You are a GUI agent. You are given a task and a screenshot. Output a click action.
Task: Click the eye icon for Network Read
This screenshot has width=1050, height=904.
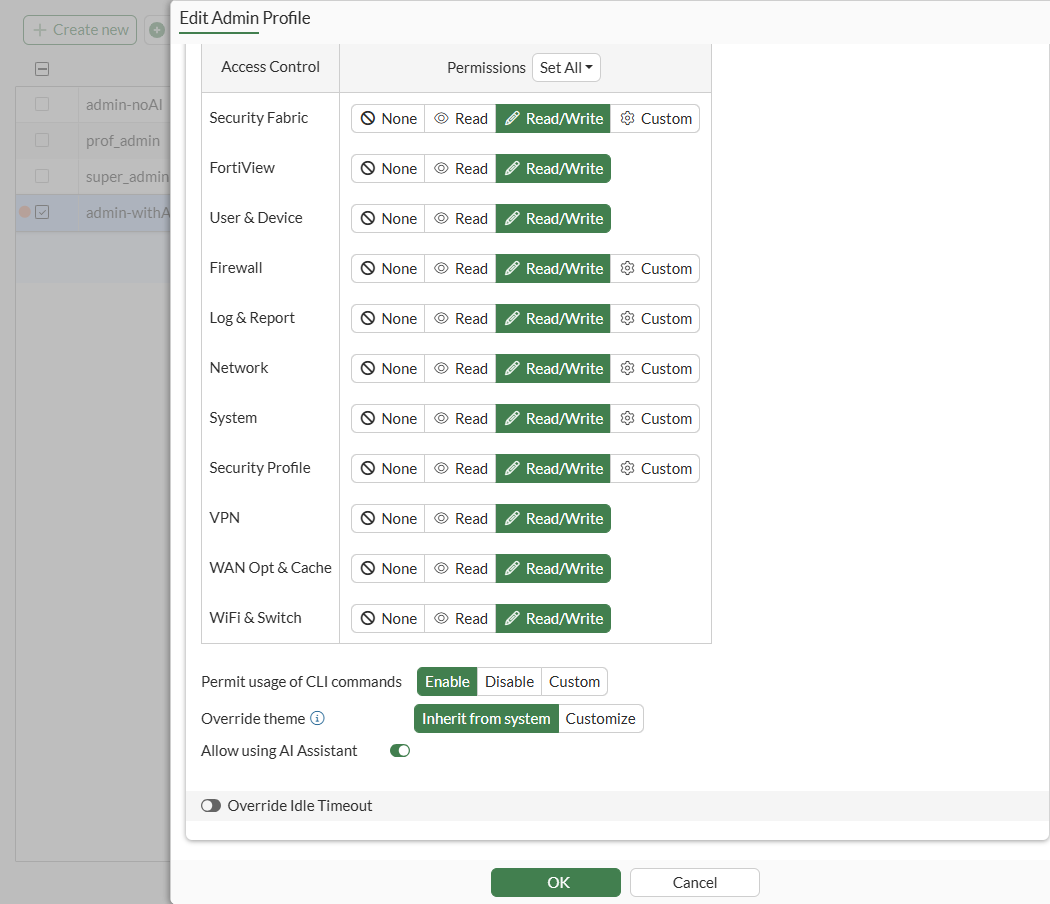pyautogui.click(x=441, y=368)
